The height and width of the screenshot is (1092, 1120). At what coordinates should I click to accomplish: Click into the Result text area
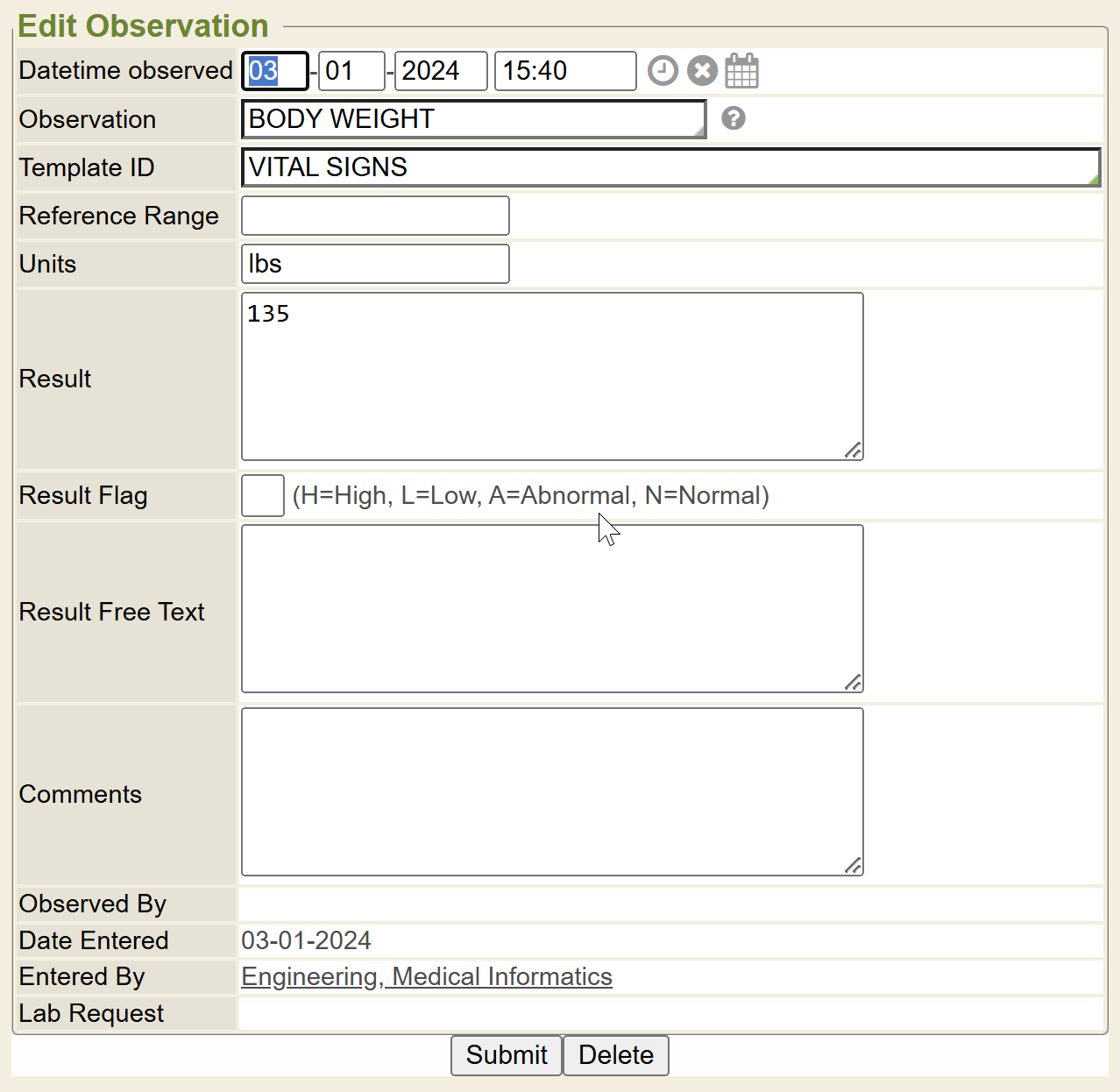pos(552,376)
